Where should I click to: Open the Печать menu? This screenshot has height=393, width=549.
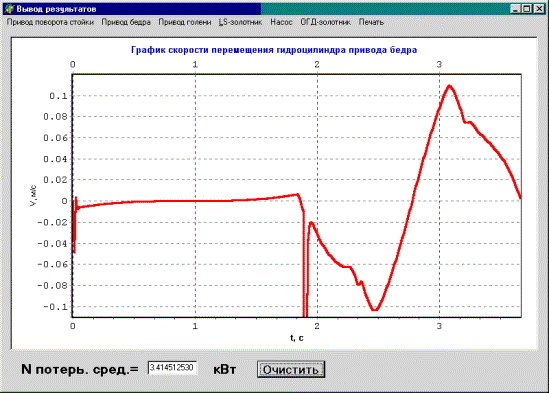tap(371, 22)
